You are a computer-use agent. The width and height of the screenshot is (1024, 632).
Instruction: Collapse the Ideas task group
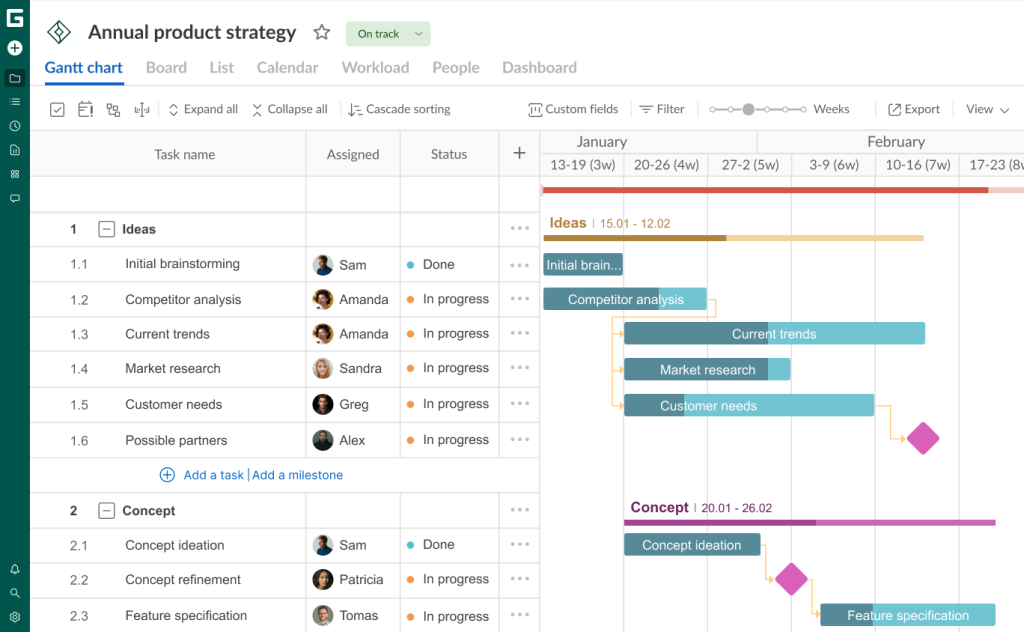point(106,229)
